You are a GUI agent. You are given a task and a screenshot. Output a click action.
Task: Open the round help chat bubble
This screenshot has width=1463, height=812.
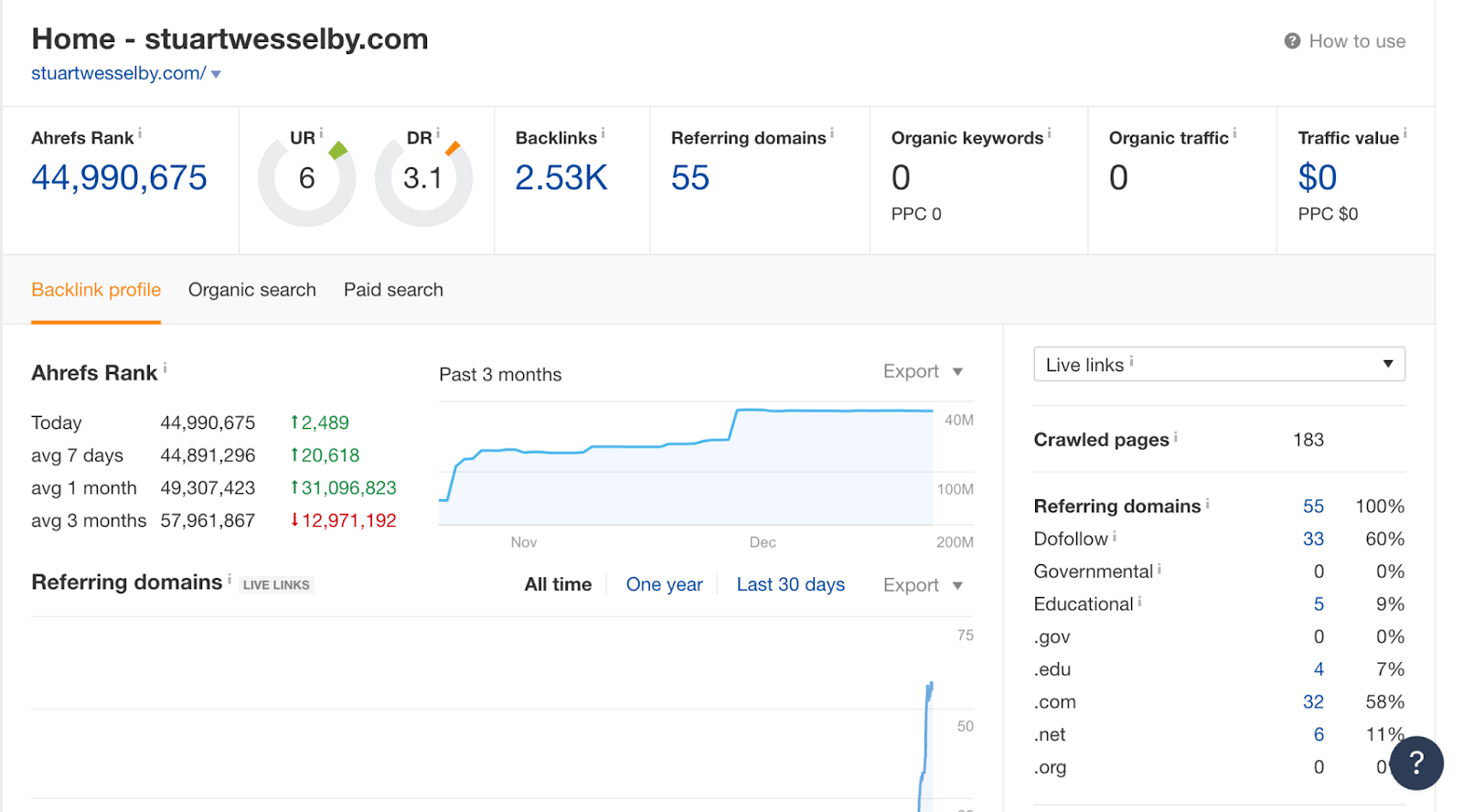click(x=1416, y=763)
